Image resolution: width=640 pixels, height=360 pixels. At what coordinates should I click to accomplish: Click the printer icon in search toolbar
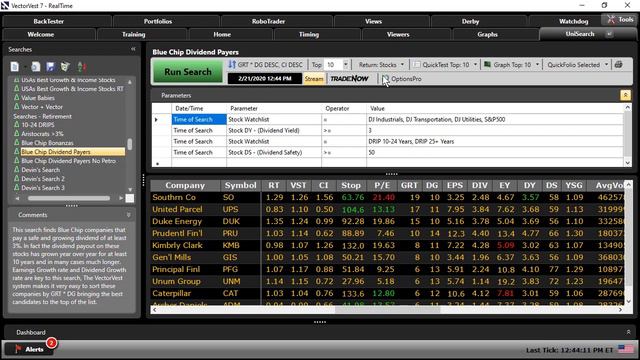click(x=618, y=64)
